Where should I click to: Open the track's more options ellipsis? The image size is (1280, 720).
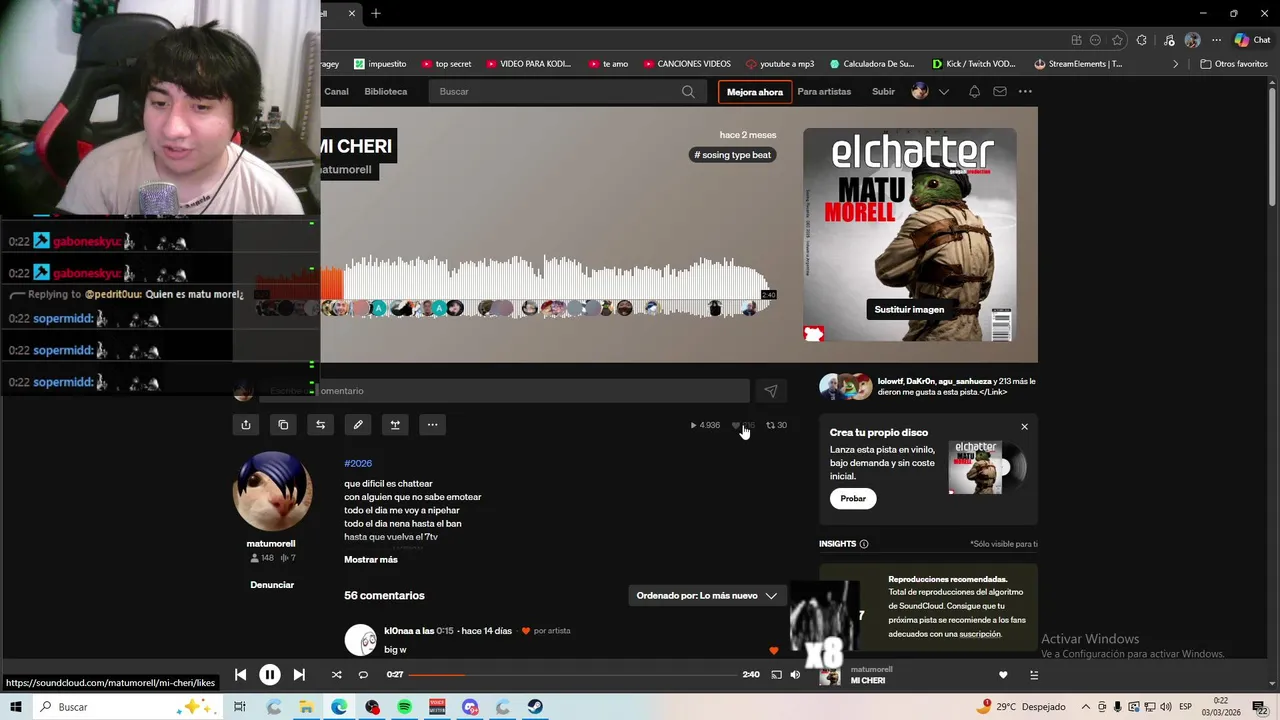432,425
